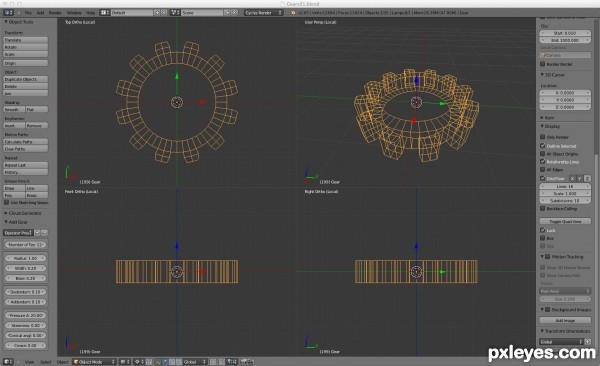
Task: Open the Cycles Render engine dropdown
Action: pos(264,13)
